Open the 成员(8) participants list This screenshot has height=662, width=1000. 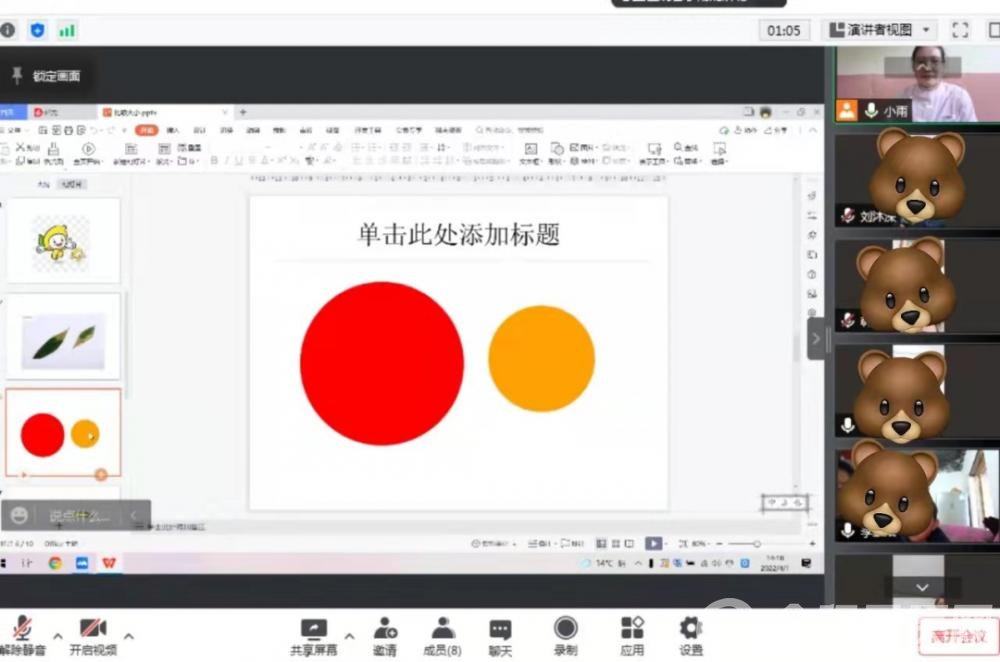[442, 636]
